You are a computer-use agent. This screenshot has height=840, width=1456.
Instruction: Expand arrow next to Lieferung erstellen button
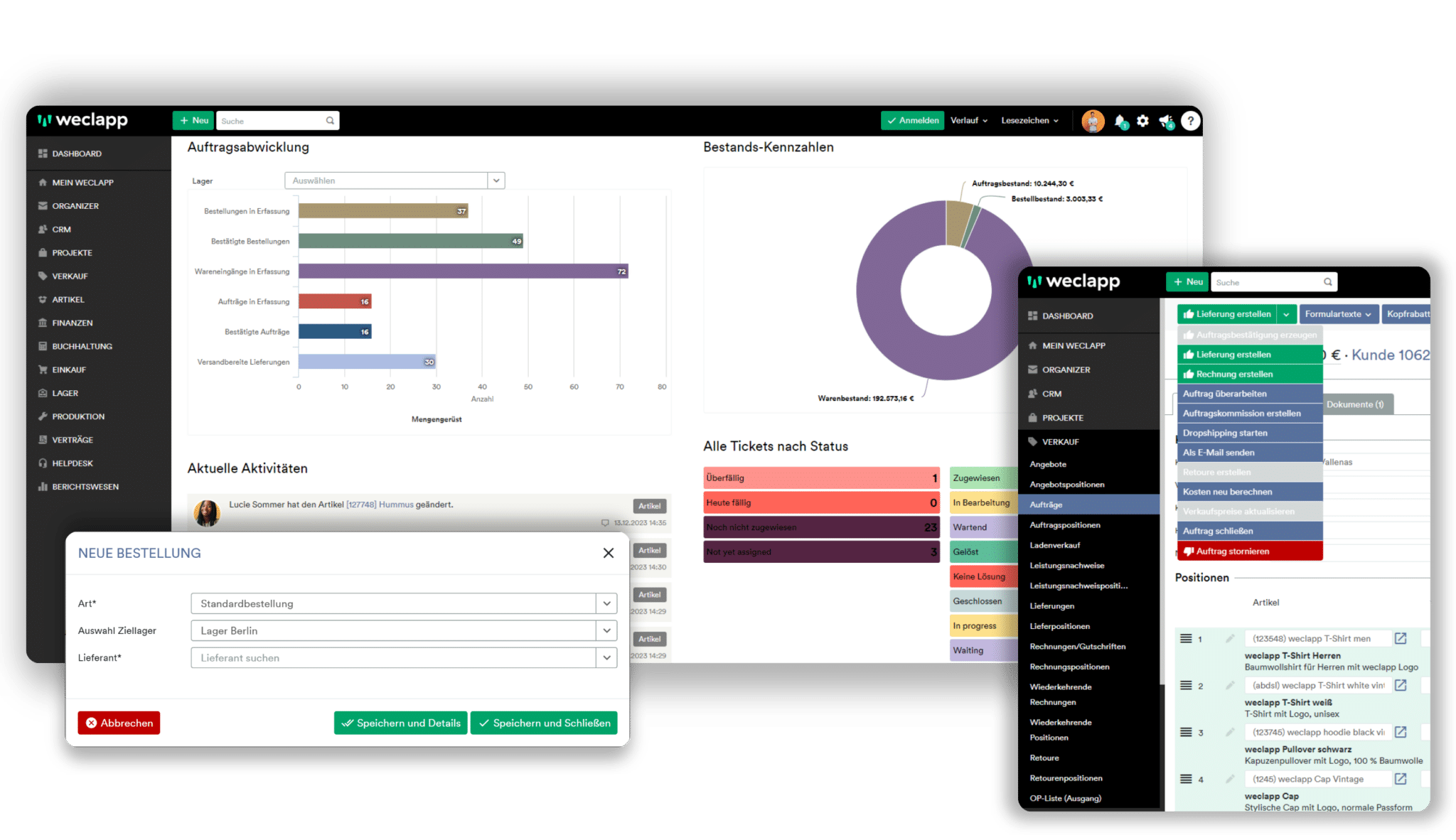[1286, 314]
